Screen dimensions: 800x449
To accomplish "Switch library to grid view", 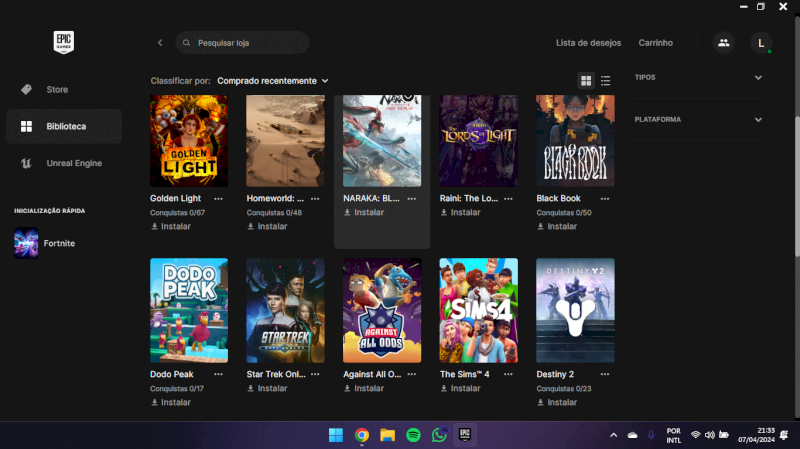I will tap(586, 81).
